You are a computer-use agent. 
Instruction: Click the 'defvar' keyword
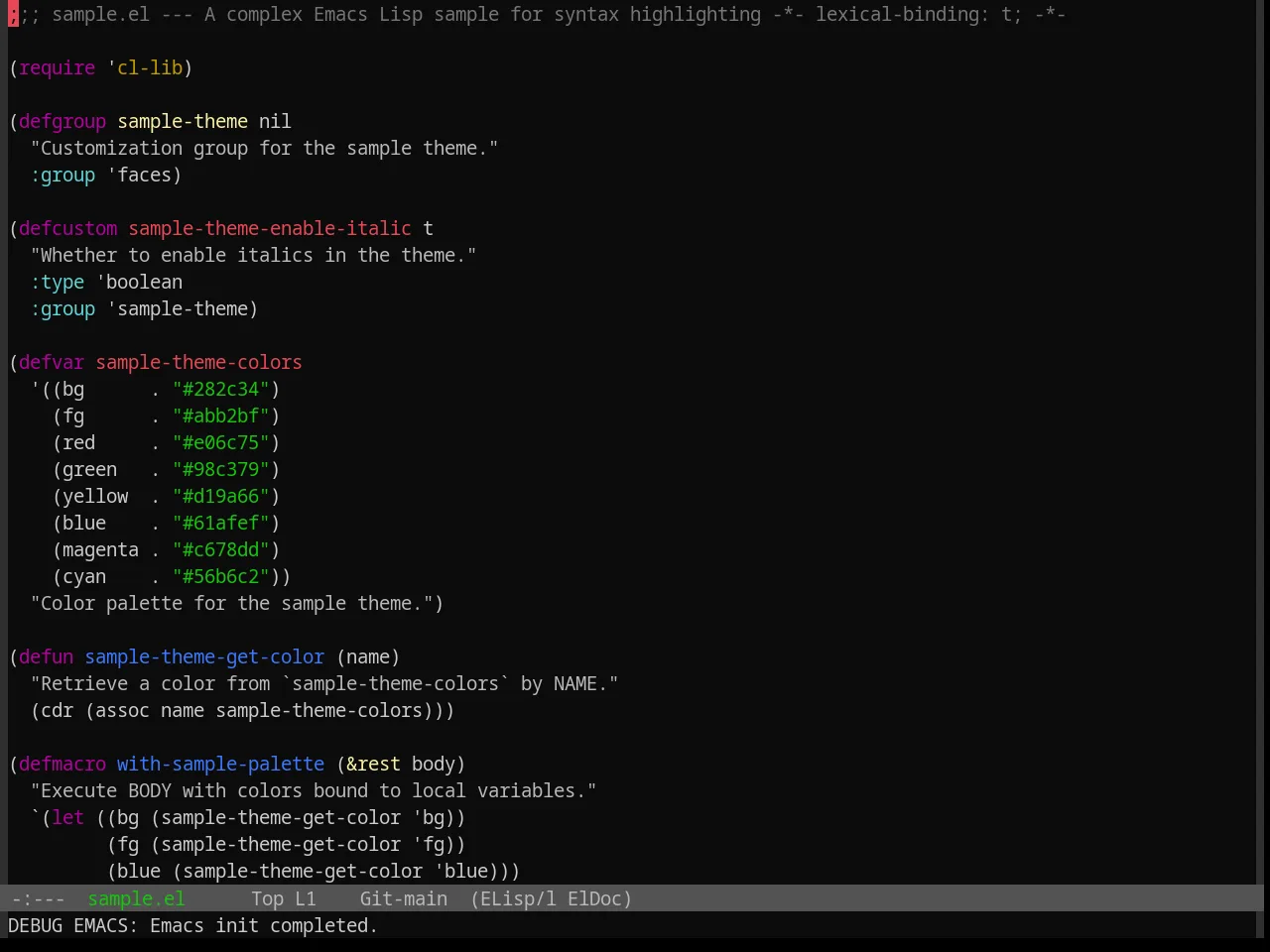[52, 362]
